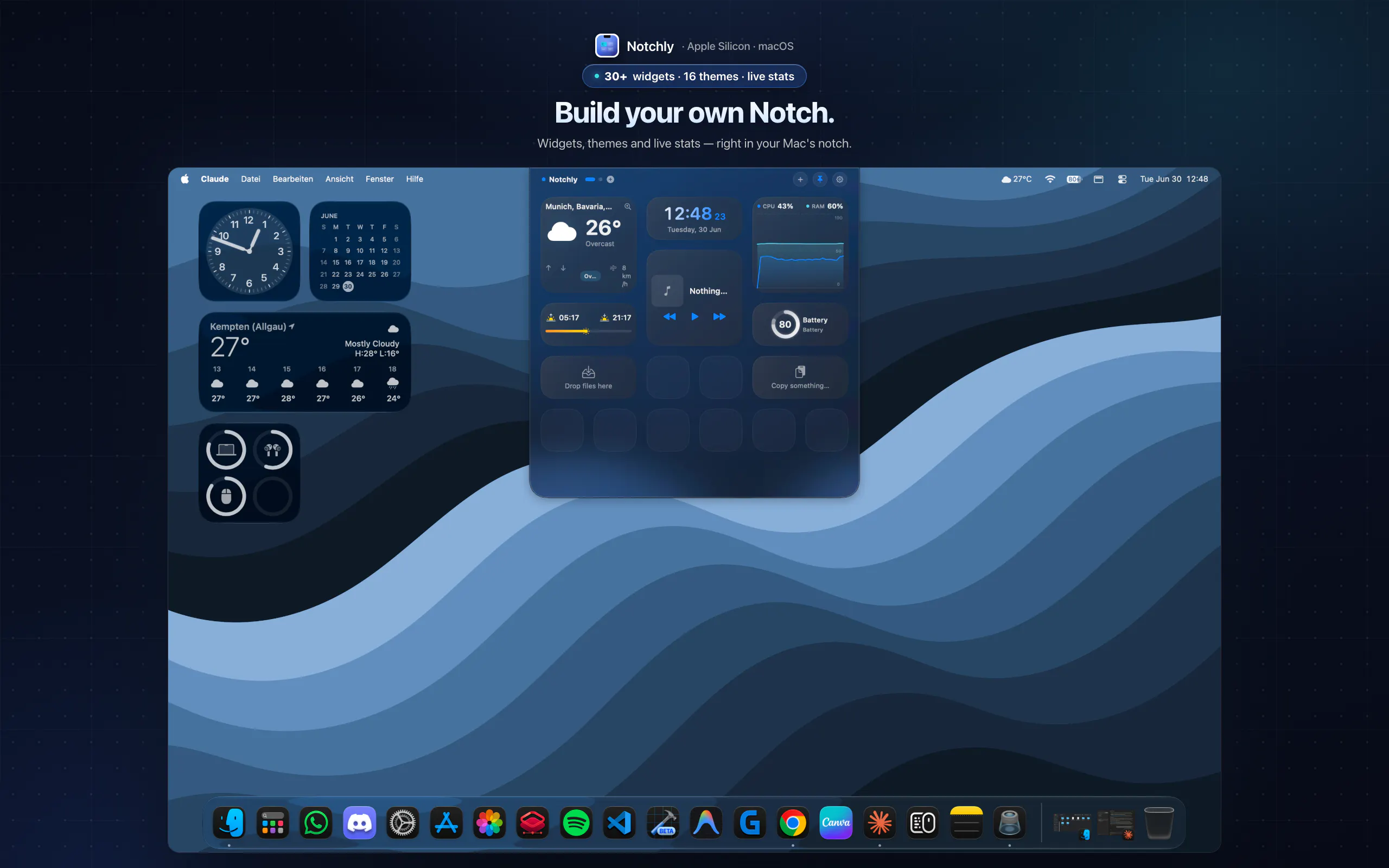Open Finder from the Dock
The image size is (1389, 868).
click(x=229, y=822)
